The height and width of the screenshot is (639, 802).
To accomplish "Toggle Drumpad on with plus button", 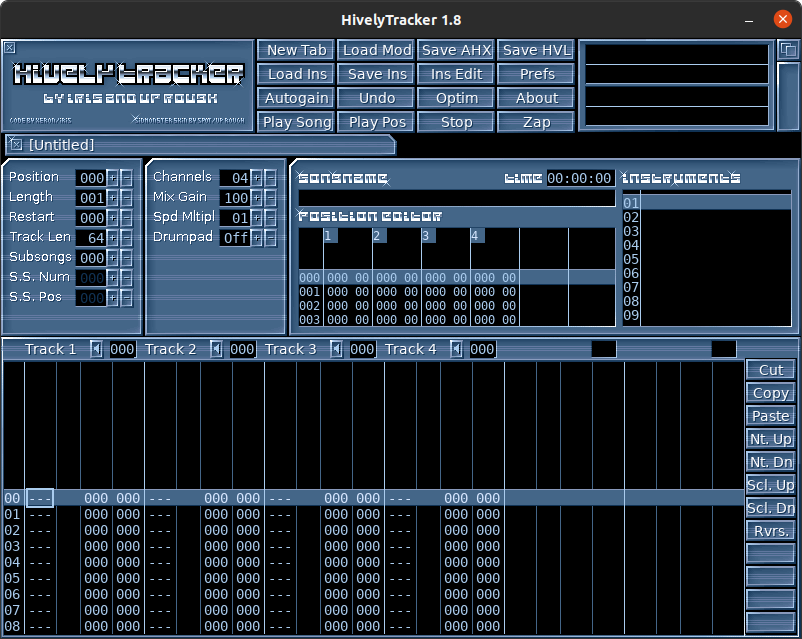I will click(257, 238).
